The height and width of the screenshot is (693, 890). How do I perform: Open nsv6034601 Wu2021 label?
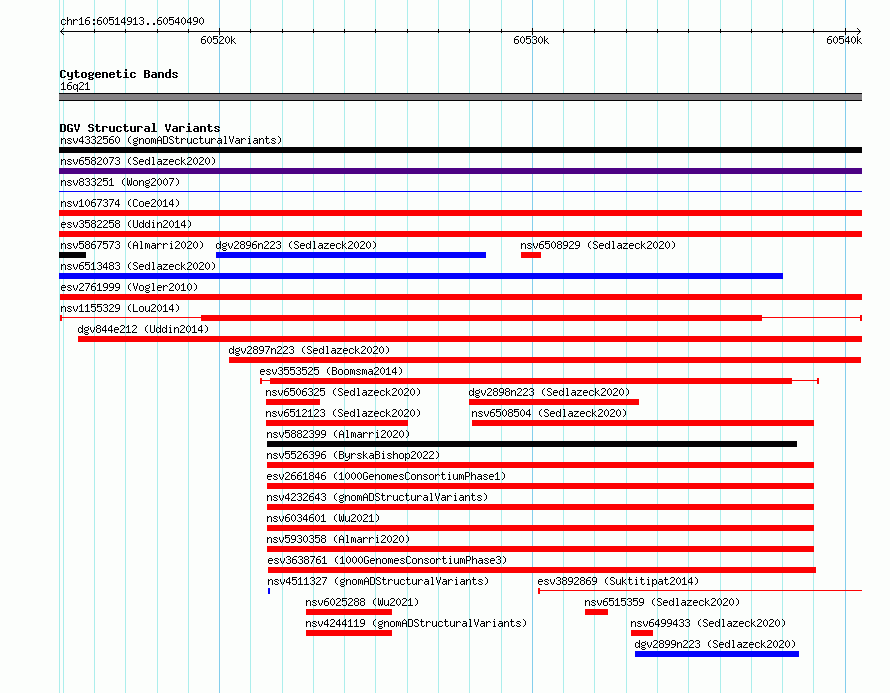[x=323, y=518]
